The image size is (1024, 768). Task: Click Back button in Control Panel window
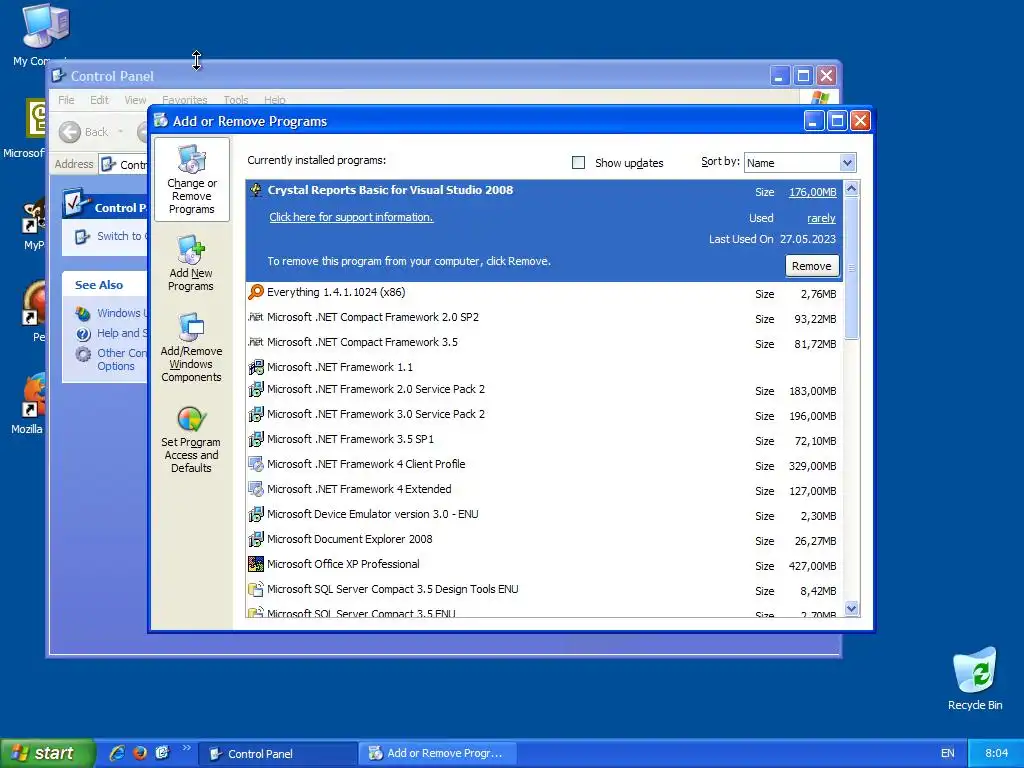tap(84, 132)
